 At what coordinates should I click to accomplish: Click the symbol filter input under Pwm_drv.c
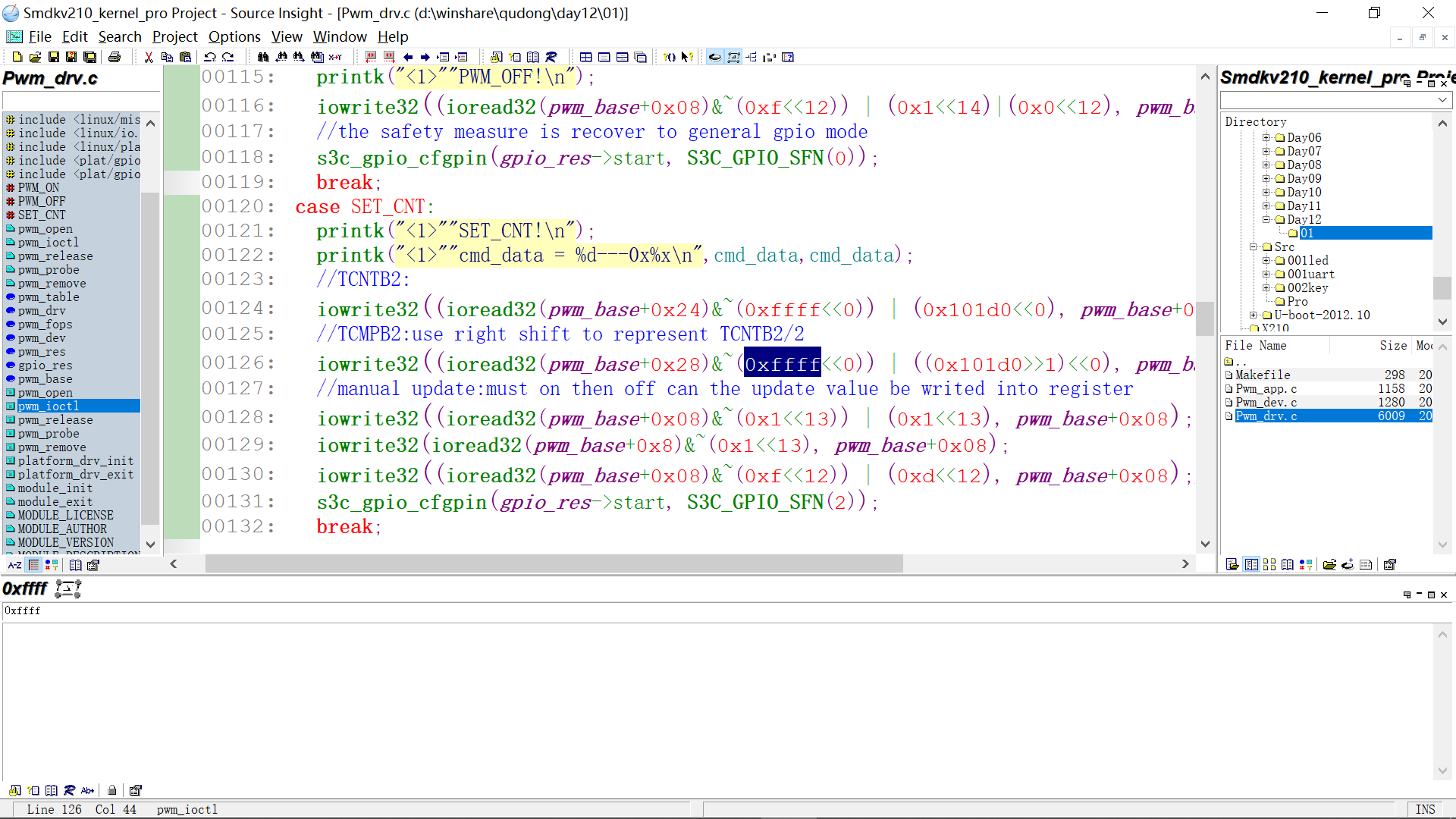point(81,100)
